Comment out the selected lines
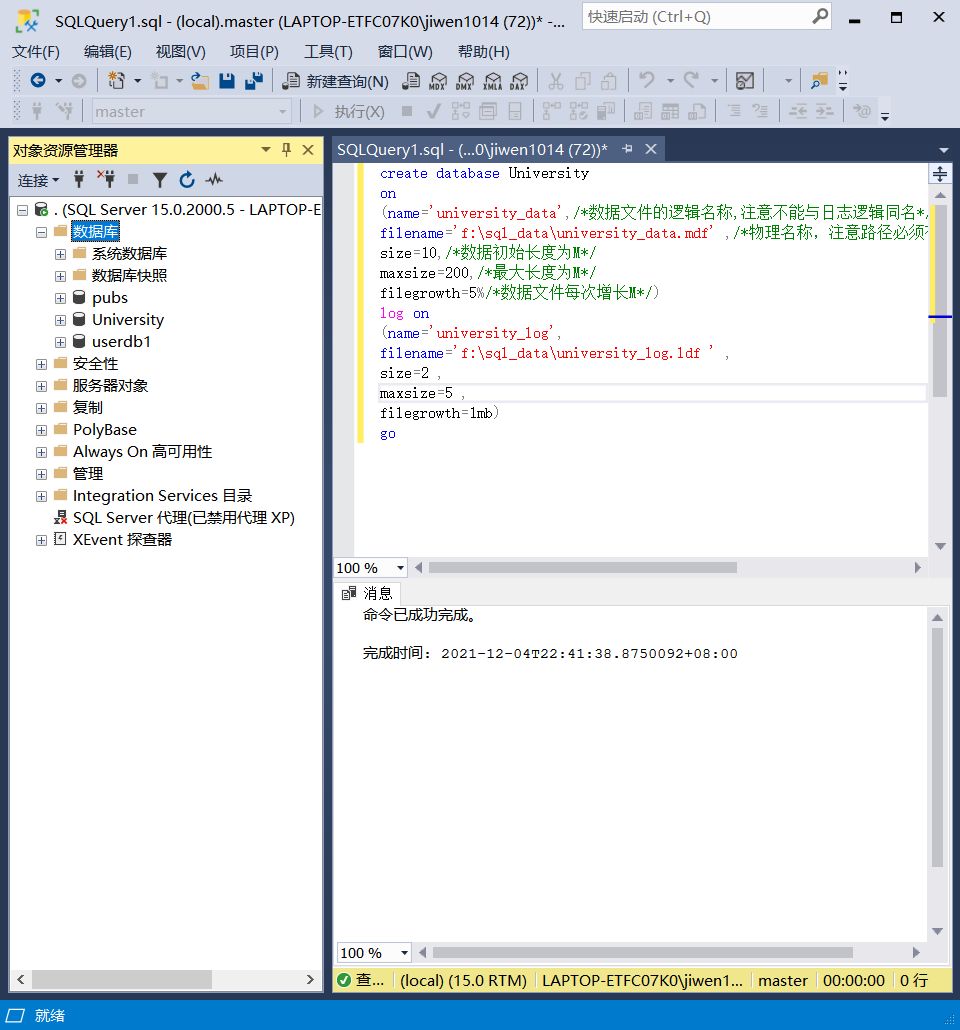 click(x=734, y=112)
